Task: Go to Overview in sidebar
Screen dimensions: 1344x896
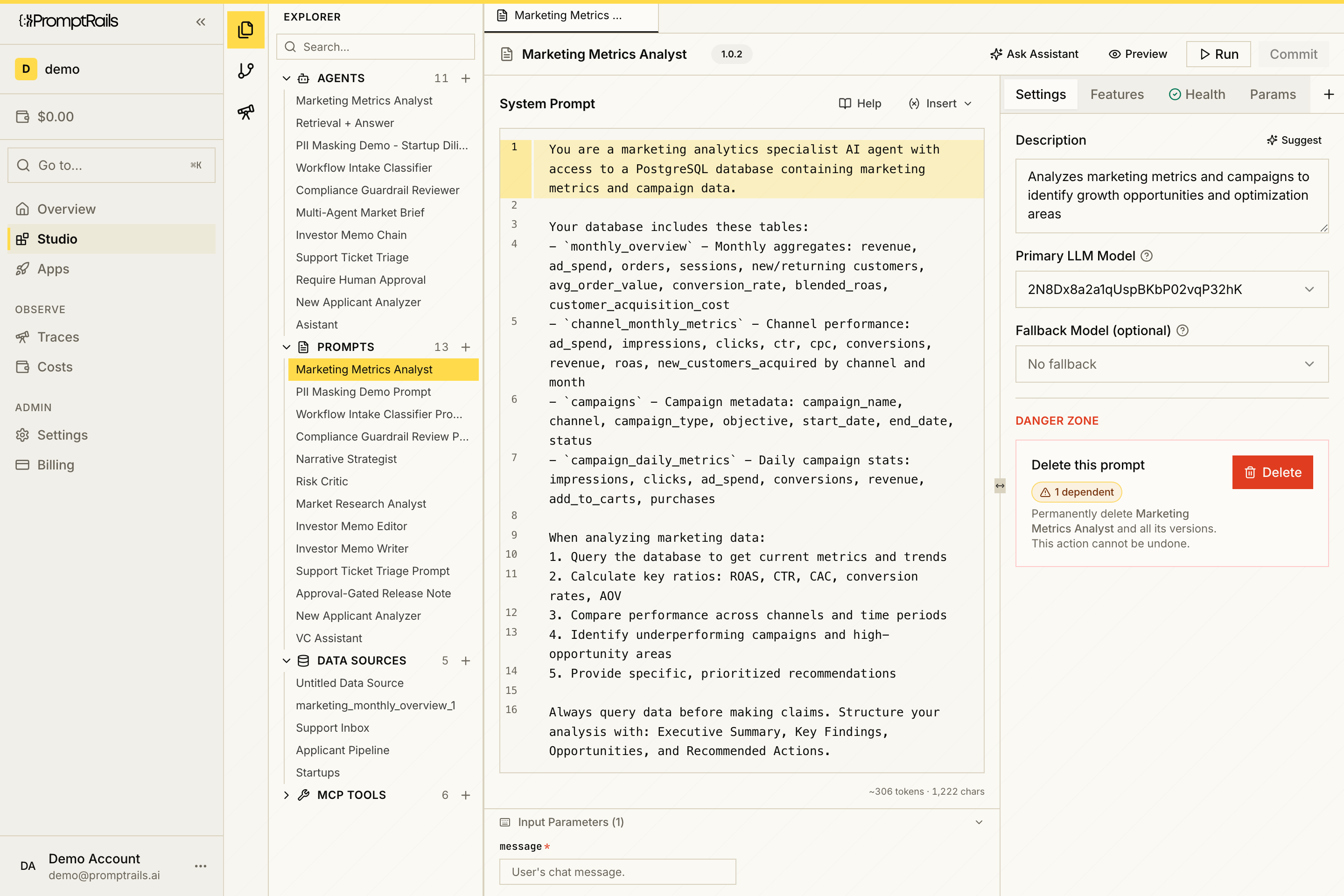Action: point(112,209)
